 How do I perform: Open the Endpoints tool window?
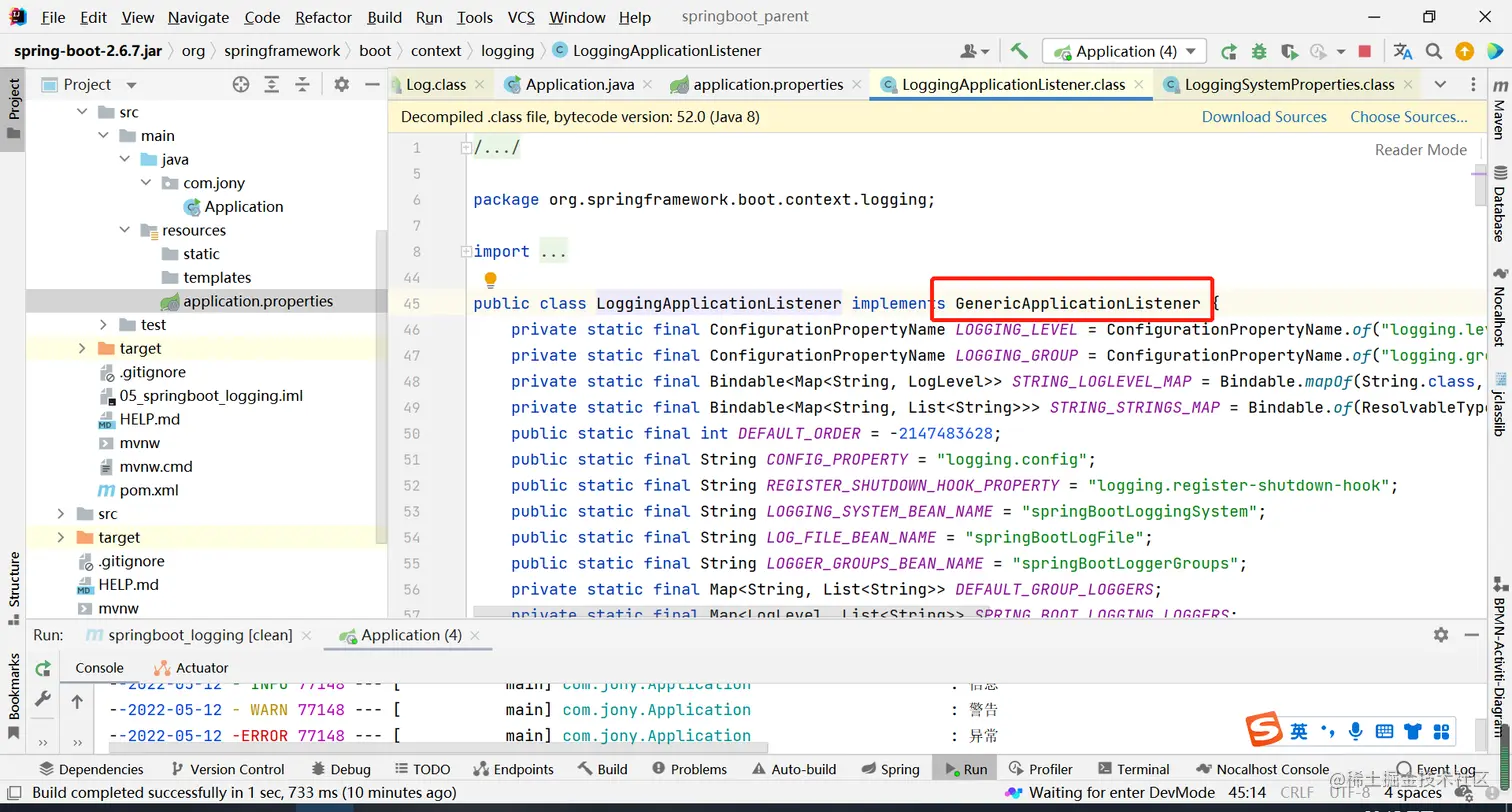tap(512, 770)
